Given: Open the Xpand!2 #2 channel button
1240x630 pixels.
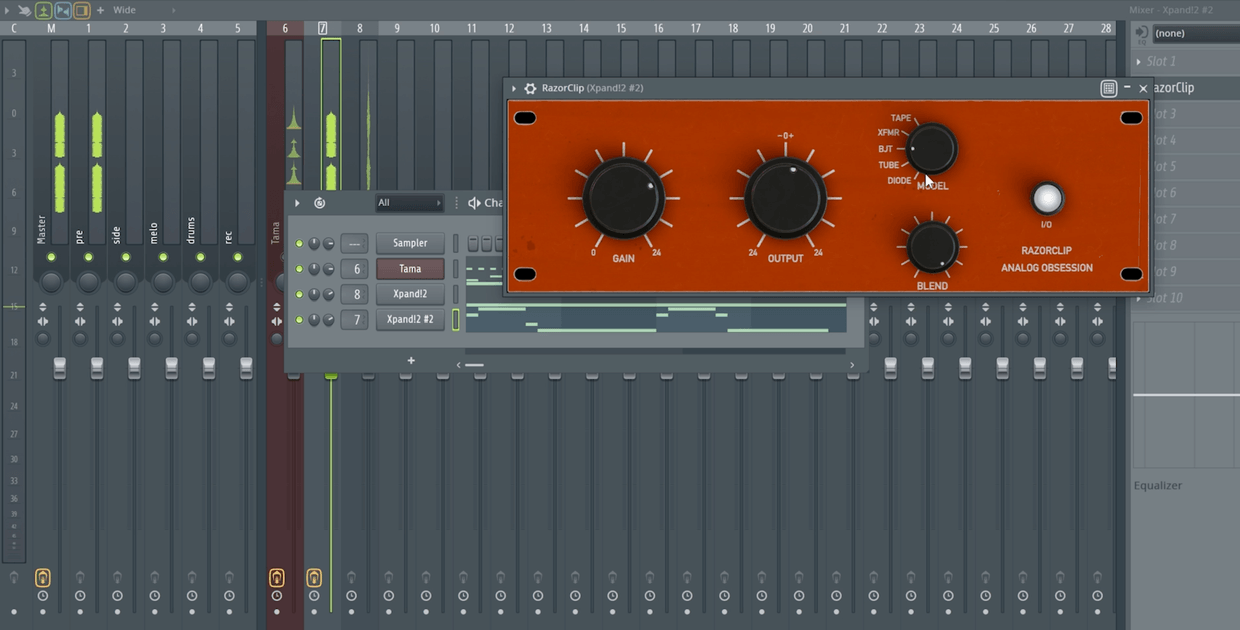Looking at the screenshot, I should [410, 320].
